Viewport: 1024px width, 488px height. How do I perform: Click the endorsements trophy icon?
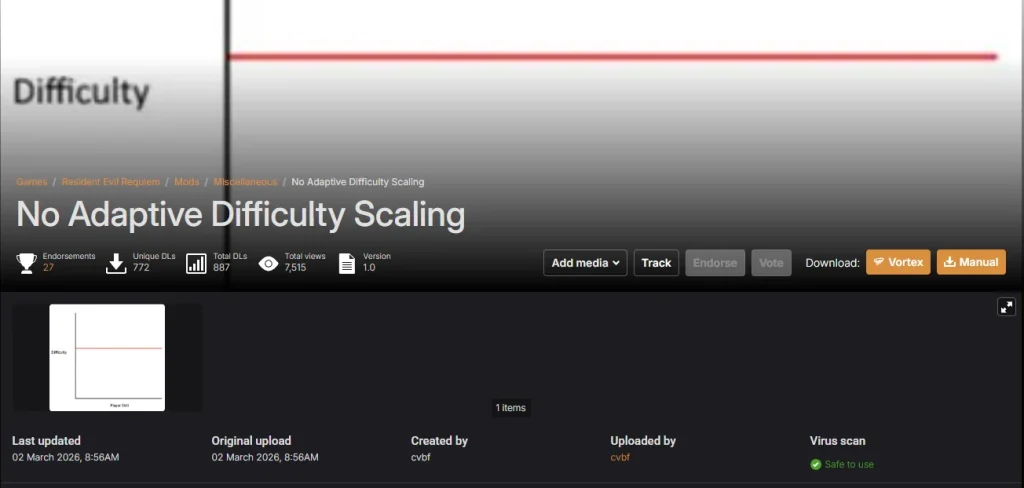coord(27,263)
